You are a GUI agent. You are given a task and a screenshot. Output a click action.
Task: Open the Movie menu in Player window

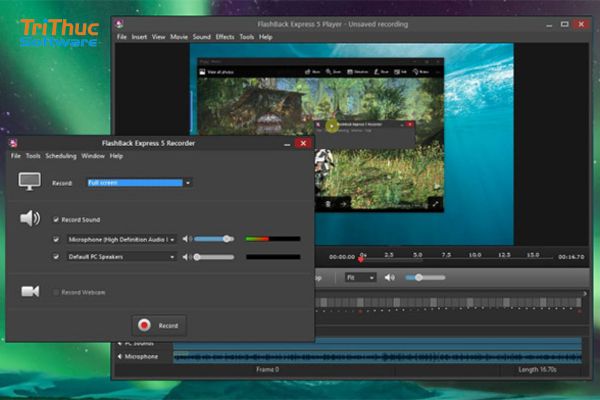179,37
